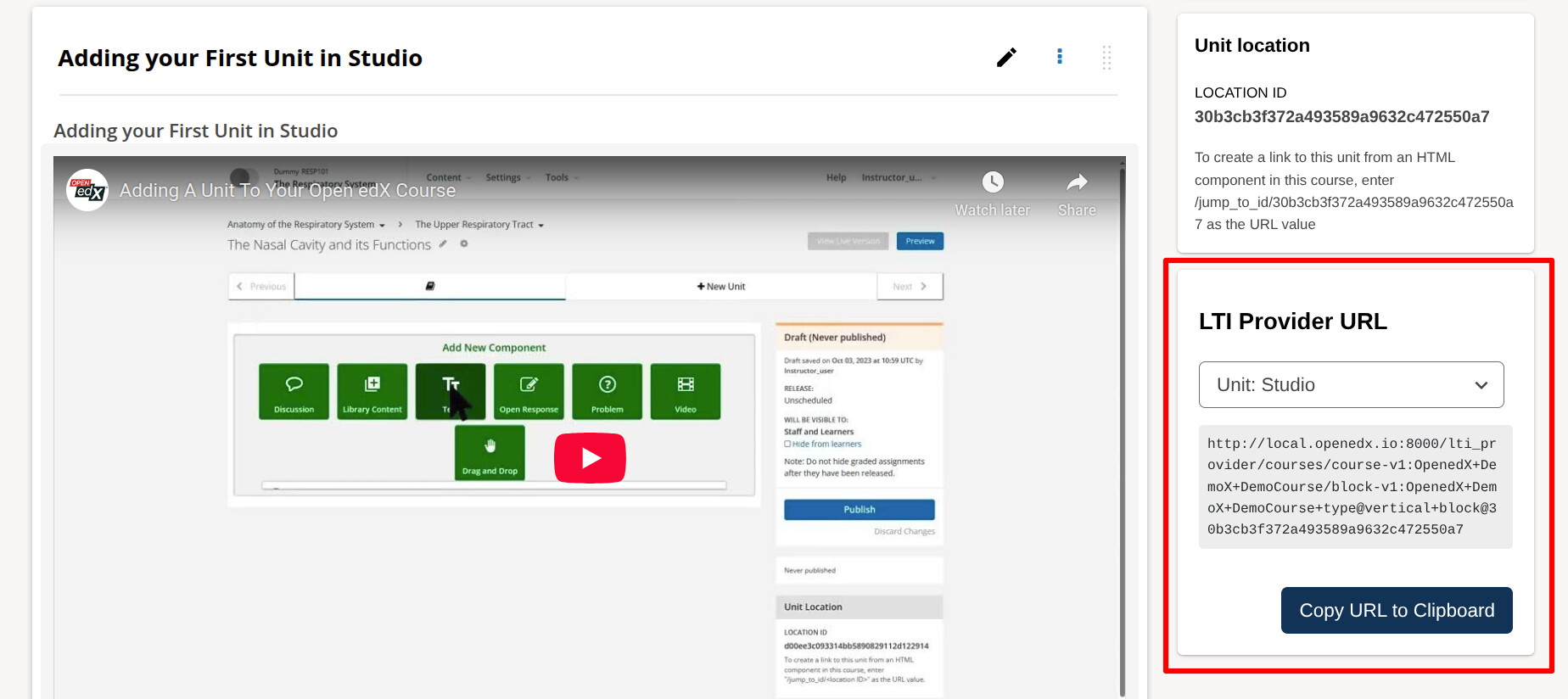This screenshot has width=1568, height=699.
Task: Click the location ID value 30b3cb3f372a…
Action: pos(1341,117)
